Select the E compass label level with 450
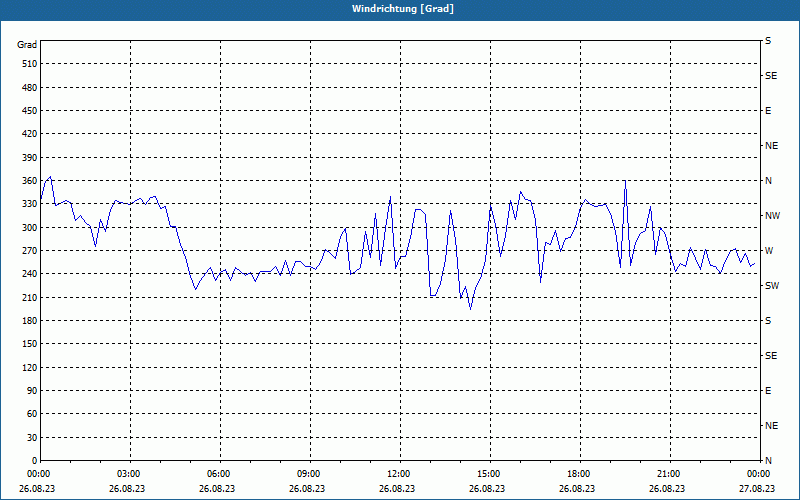 [x=768, y=111]
